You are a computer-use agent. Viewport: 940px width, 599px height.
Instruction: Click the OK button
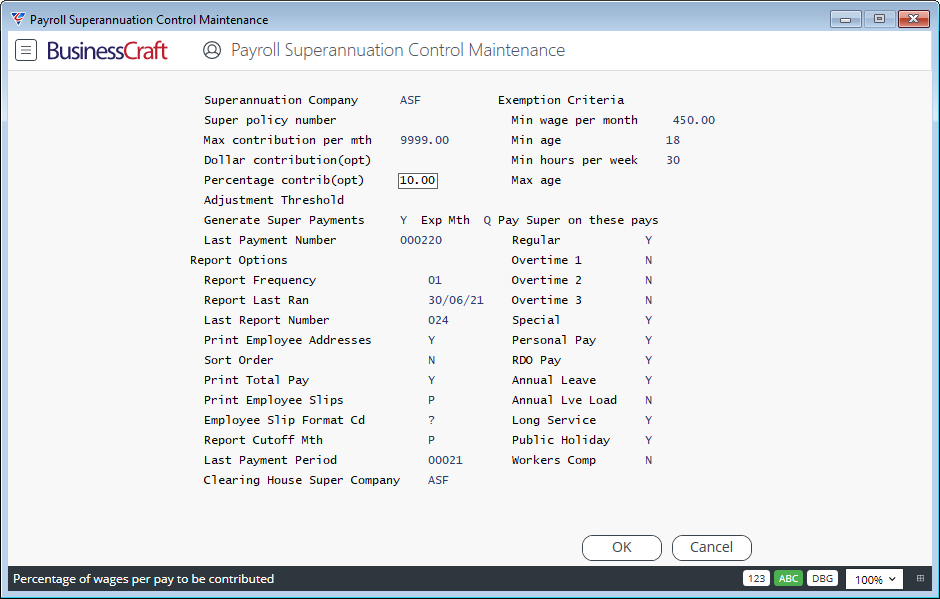[x=622, y=547]
